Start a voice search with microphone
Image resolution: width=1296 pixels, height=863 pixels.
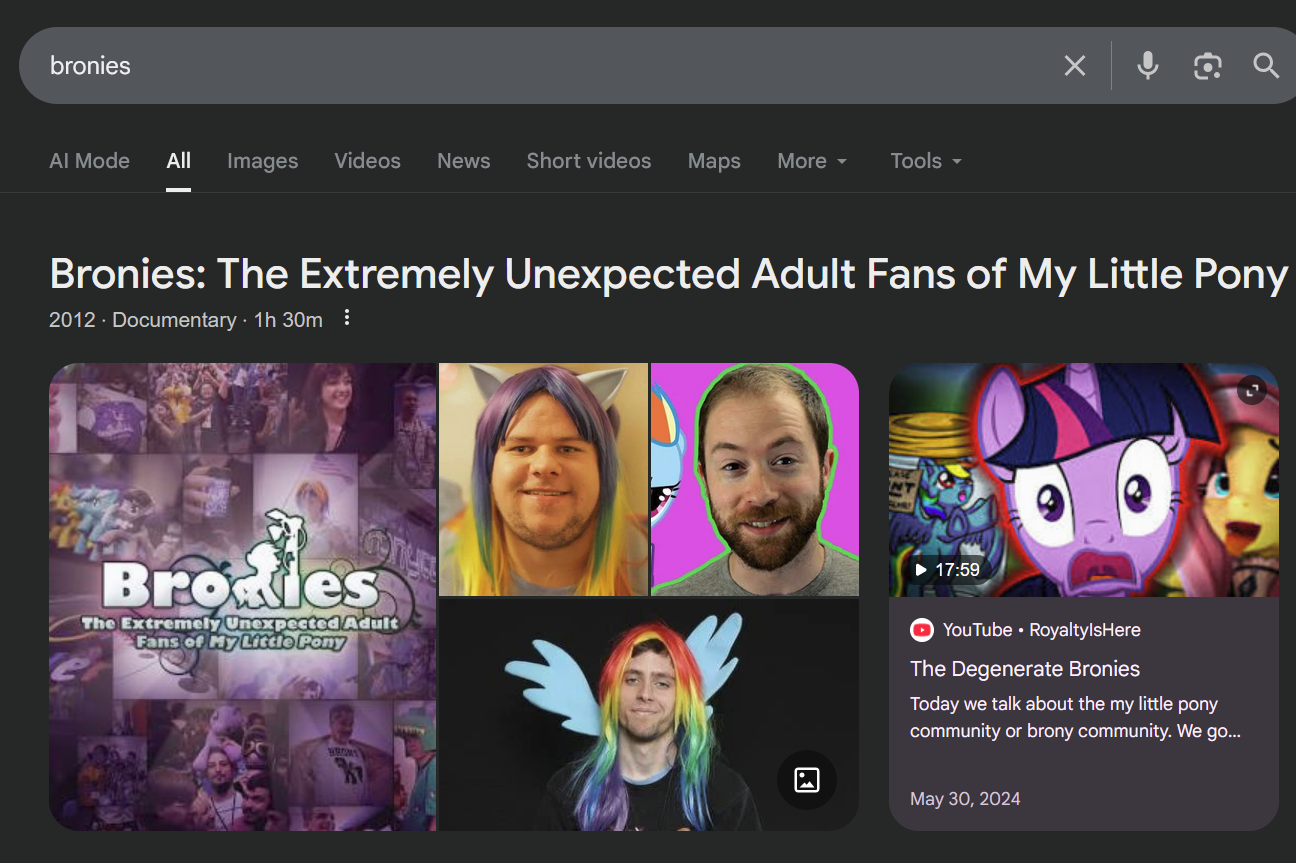coord(1148,66)
